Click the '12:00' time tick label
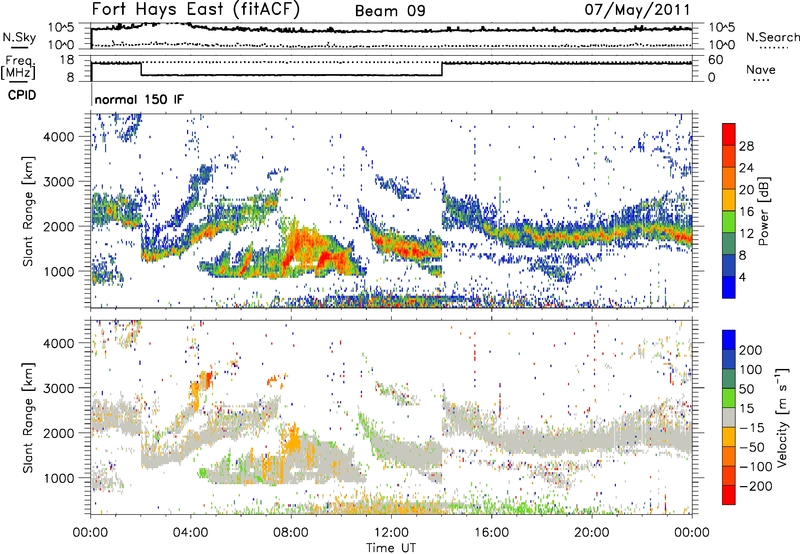Image resolution: width=800 pixels, height=554 pixels. click(x=391, y=533)
